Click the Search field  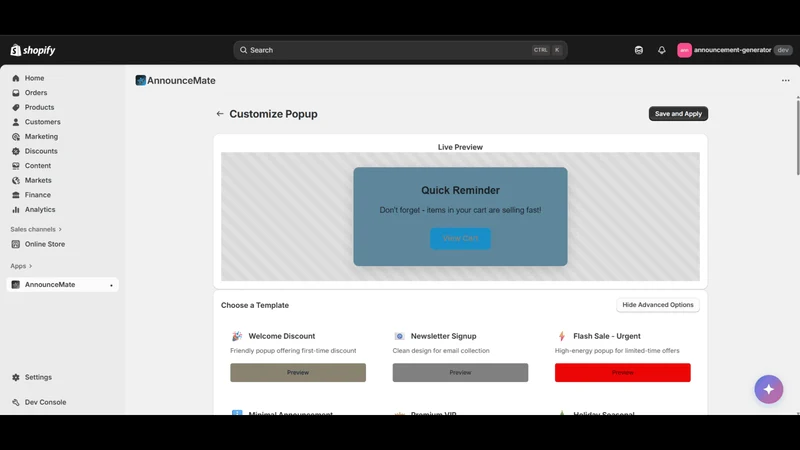coord(400,50)
